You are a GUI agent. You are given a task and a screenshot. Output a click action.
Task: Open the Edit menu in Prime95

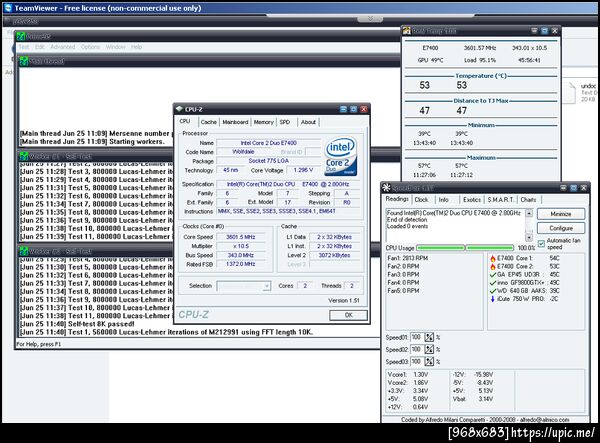click(40, 47)
